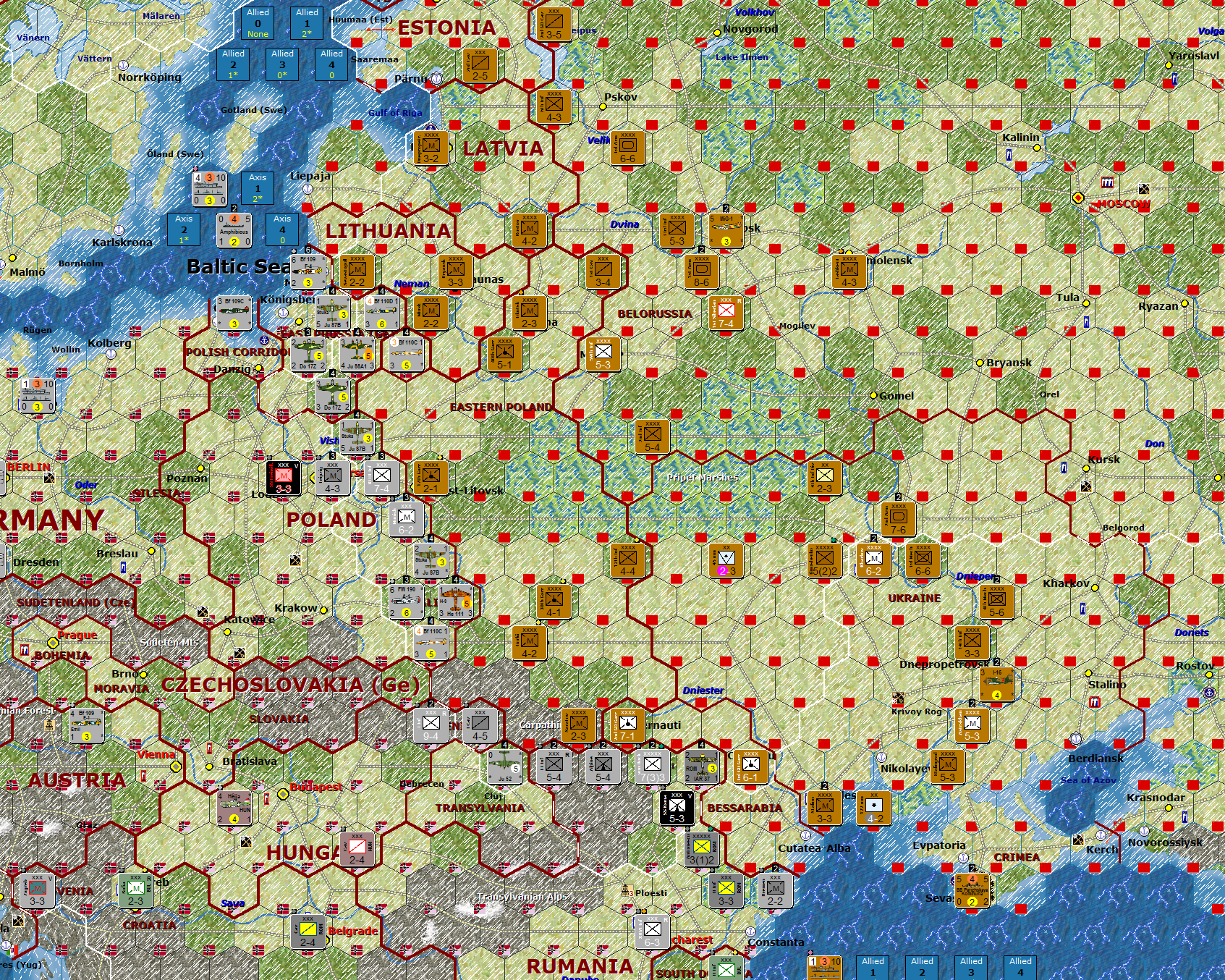This screenshot has width=1225, height=980.
Task: Click the 6-3 infantry corps near Bucharest
Action: [x=652, y=932]
